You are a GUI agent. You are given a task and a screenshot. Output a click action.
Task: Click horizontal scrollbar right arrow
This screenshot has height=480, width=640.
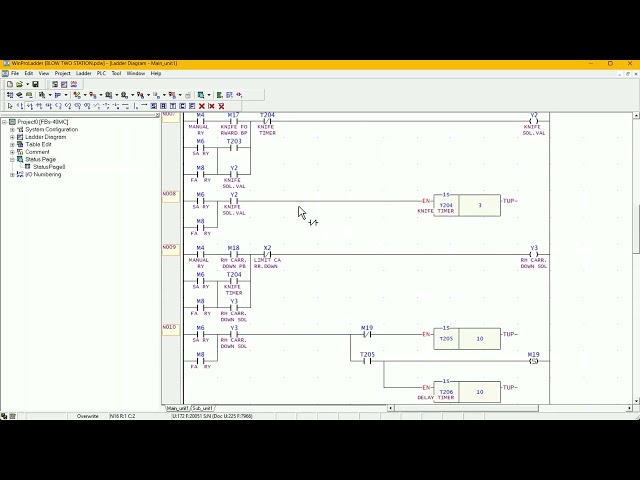coord(629,408)
